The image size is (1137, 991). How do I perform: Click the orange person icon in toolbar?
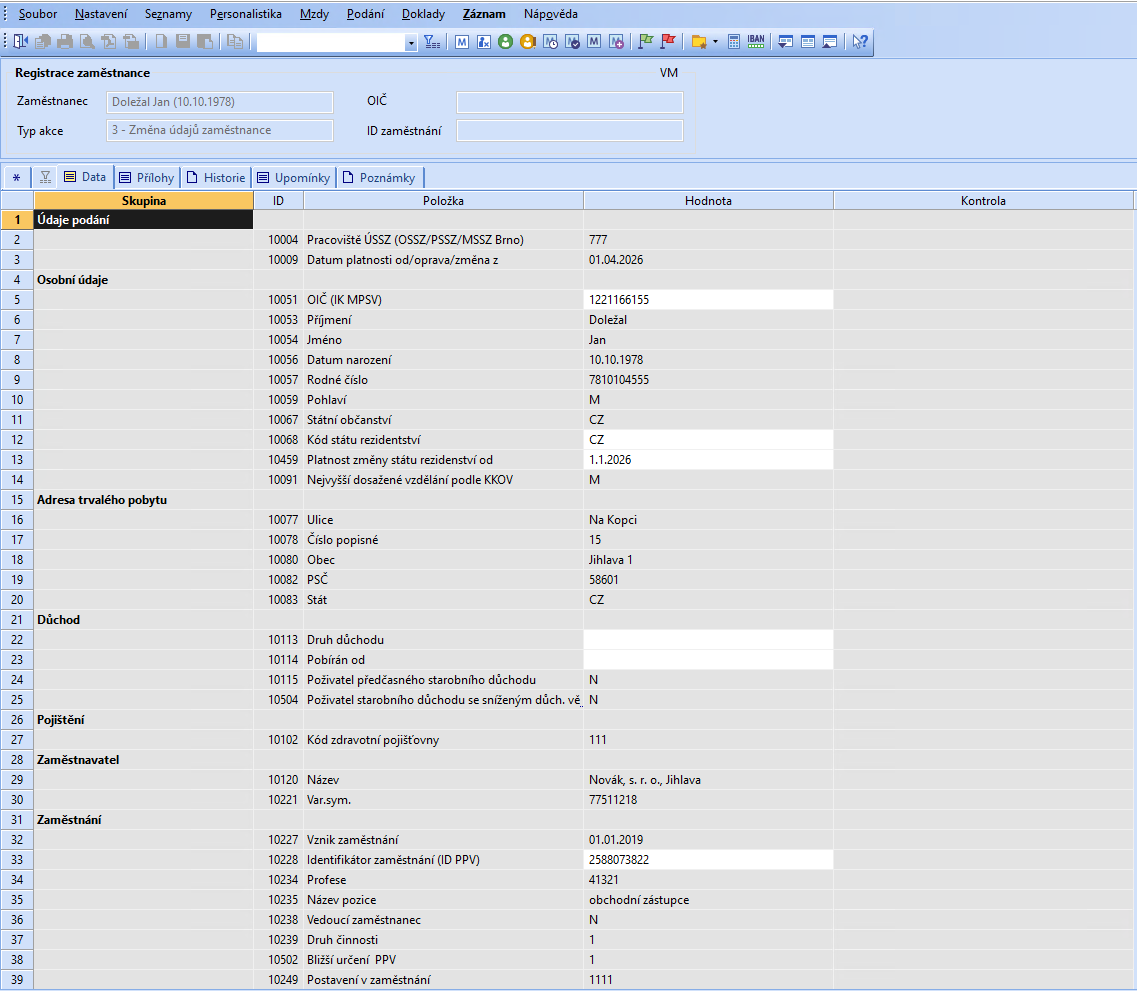[x=528, y=42]
